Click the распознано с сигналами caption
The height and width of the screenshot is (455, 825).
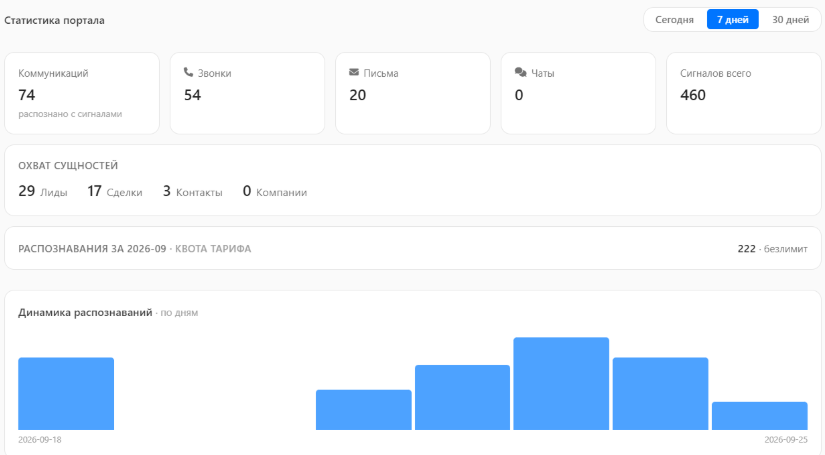(x=70, y=114)
